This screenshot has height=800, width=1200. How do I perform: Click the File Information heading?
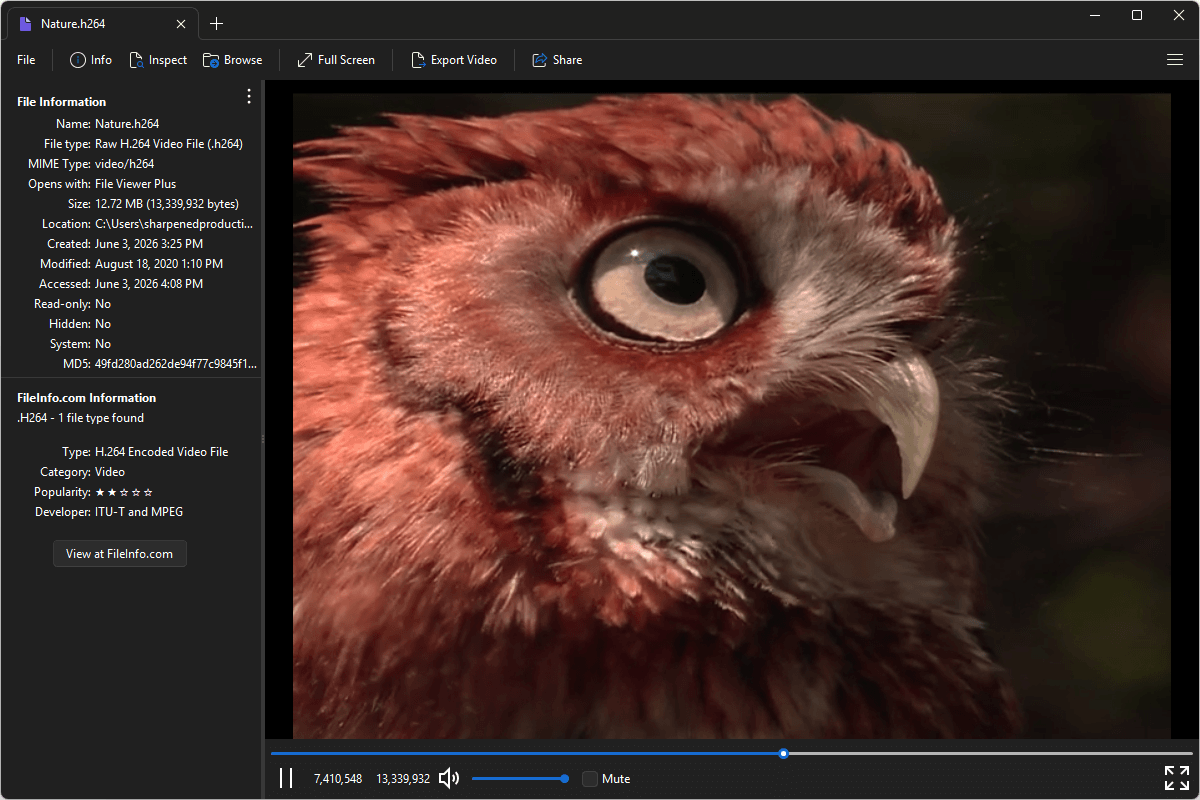pyautogui.click(x=62, y=102)
